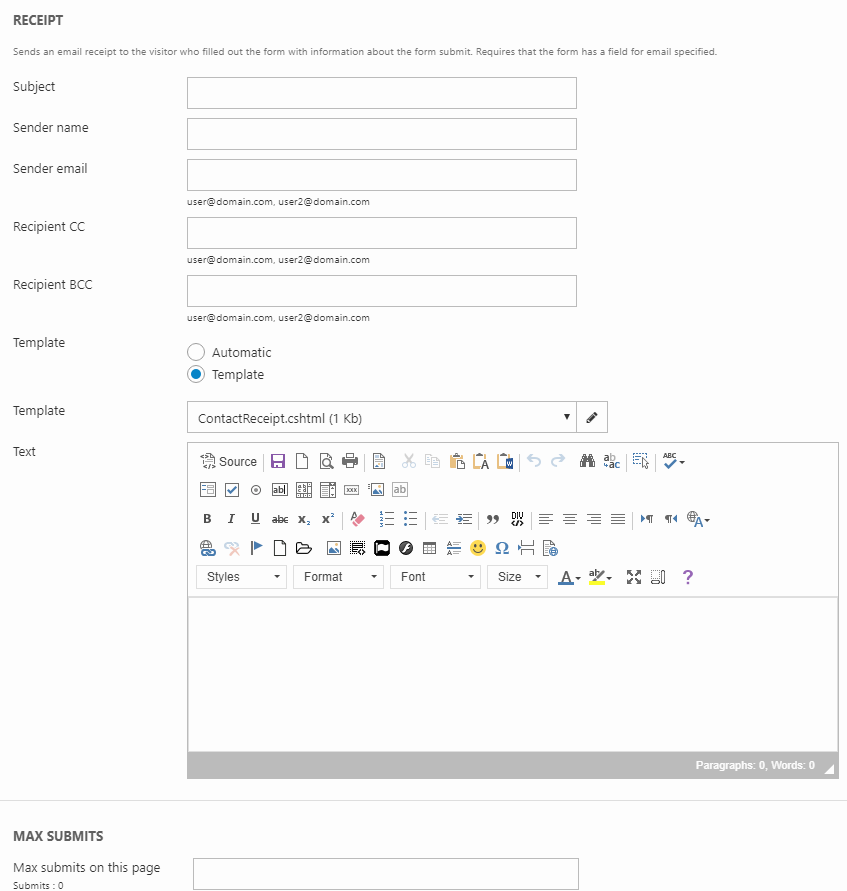
Task: Expand the Font dropdown
Action: pos(439,577)
